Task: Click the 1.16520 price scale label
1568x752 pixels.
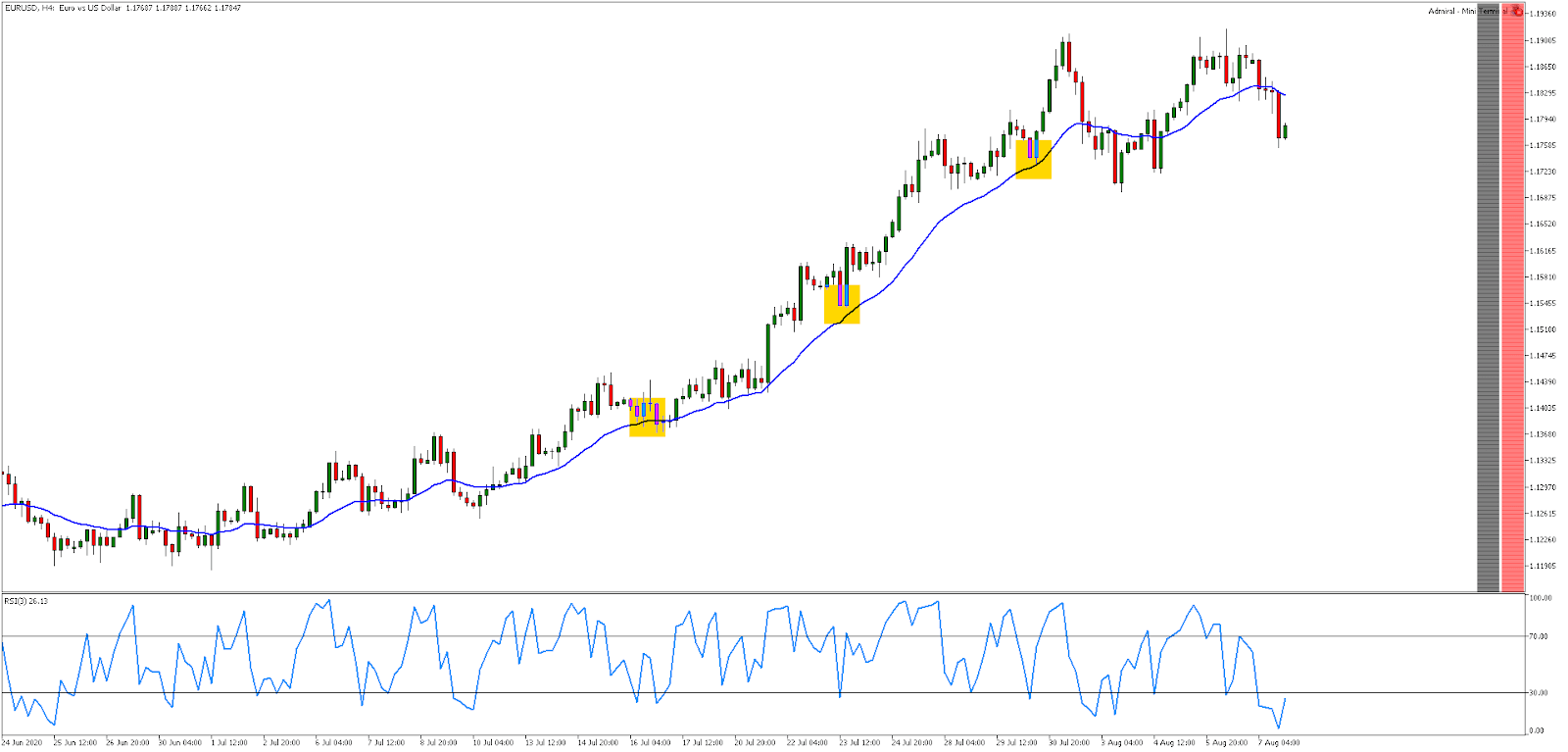Action: coord(1543,225)
